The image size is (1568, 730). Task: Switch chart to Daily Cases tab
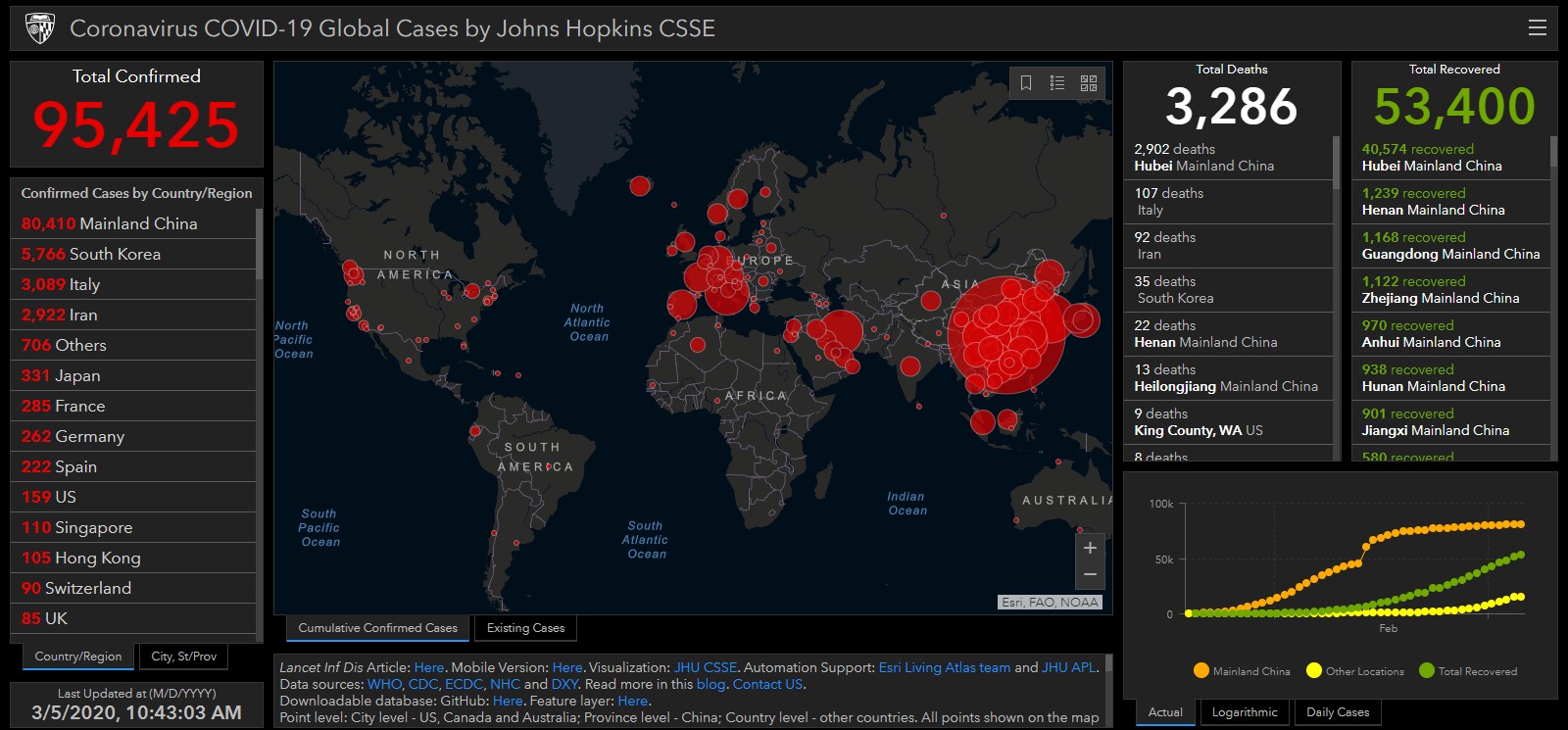point(1338,712)
